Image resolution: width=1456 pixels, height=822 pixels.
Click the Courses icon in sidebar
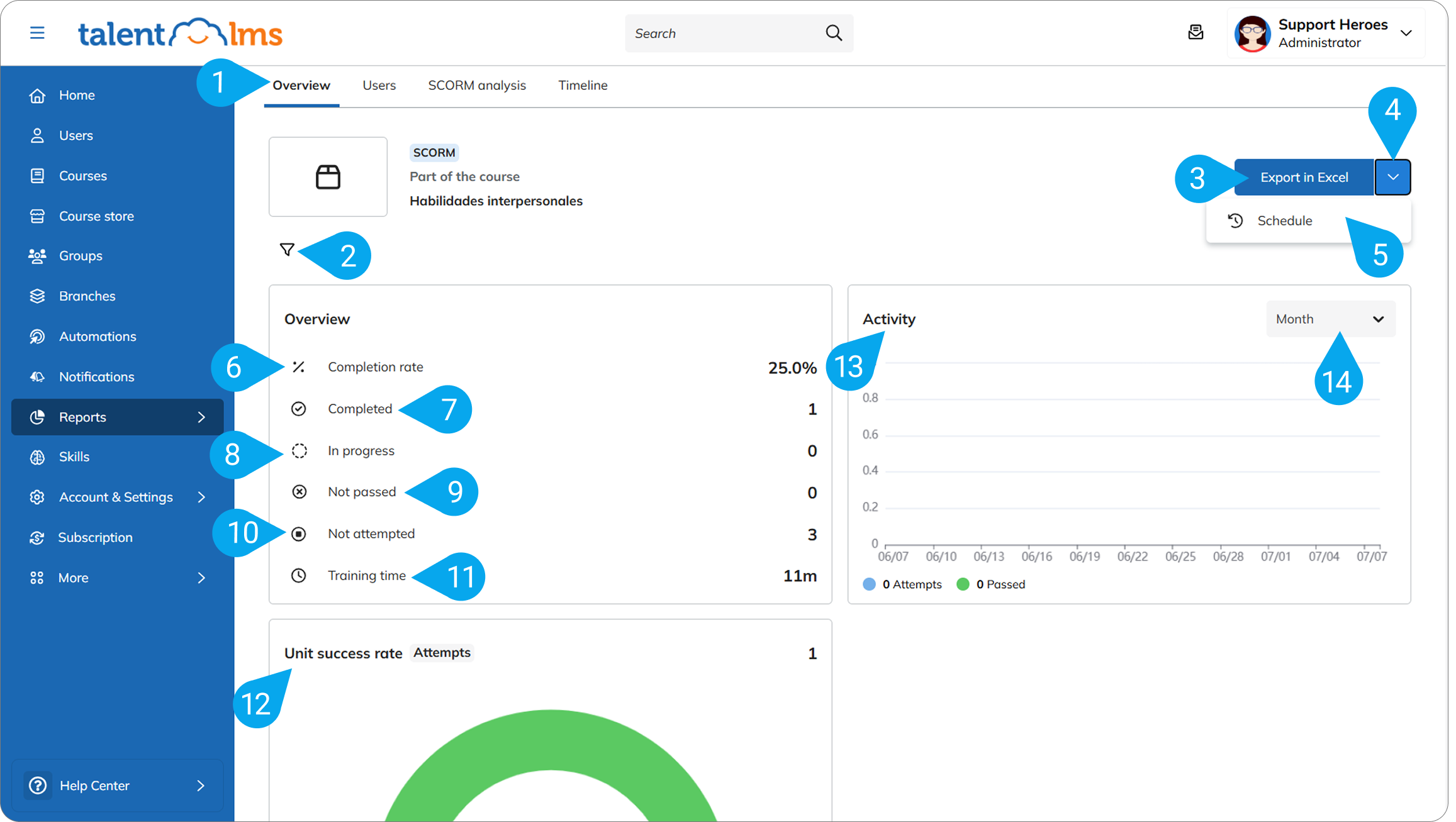pos(37,175)
